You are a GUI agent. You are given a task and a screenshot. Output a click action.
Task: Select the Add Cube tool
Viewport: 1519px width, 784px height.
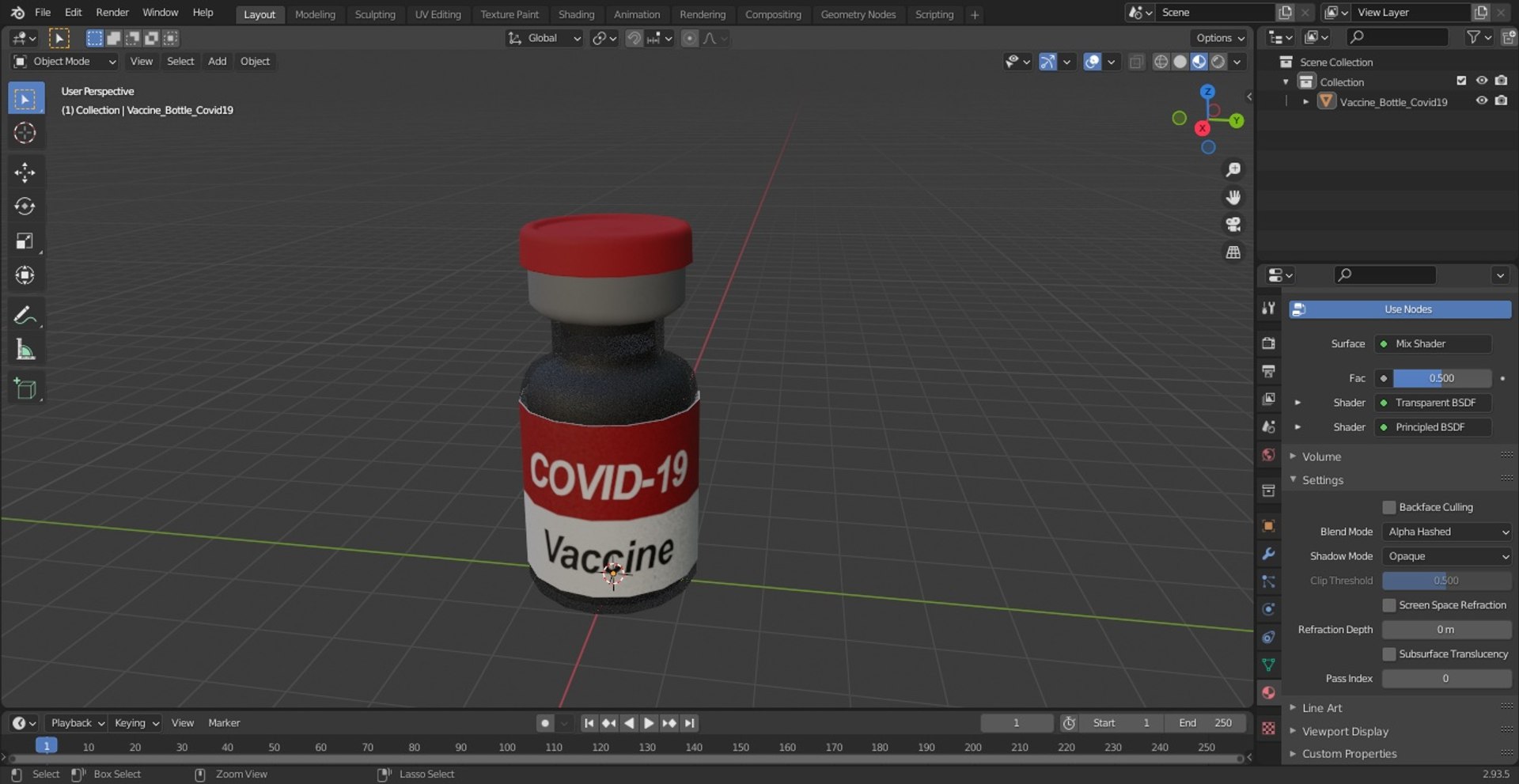click(x=25, y=389)
